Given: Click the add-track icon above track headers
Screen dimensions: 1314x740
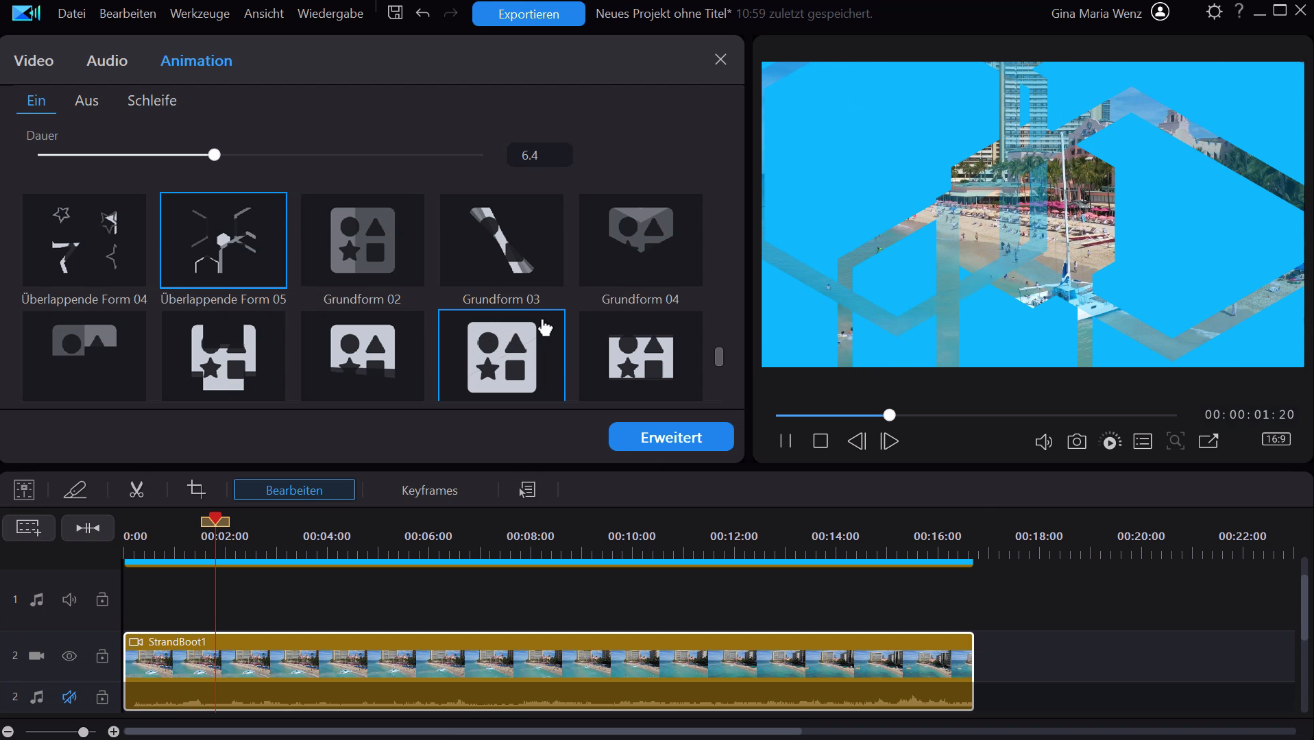Looking at the screenshot, I should [x=29, y=527].
